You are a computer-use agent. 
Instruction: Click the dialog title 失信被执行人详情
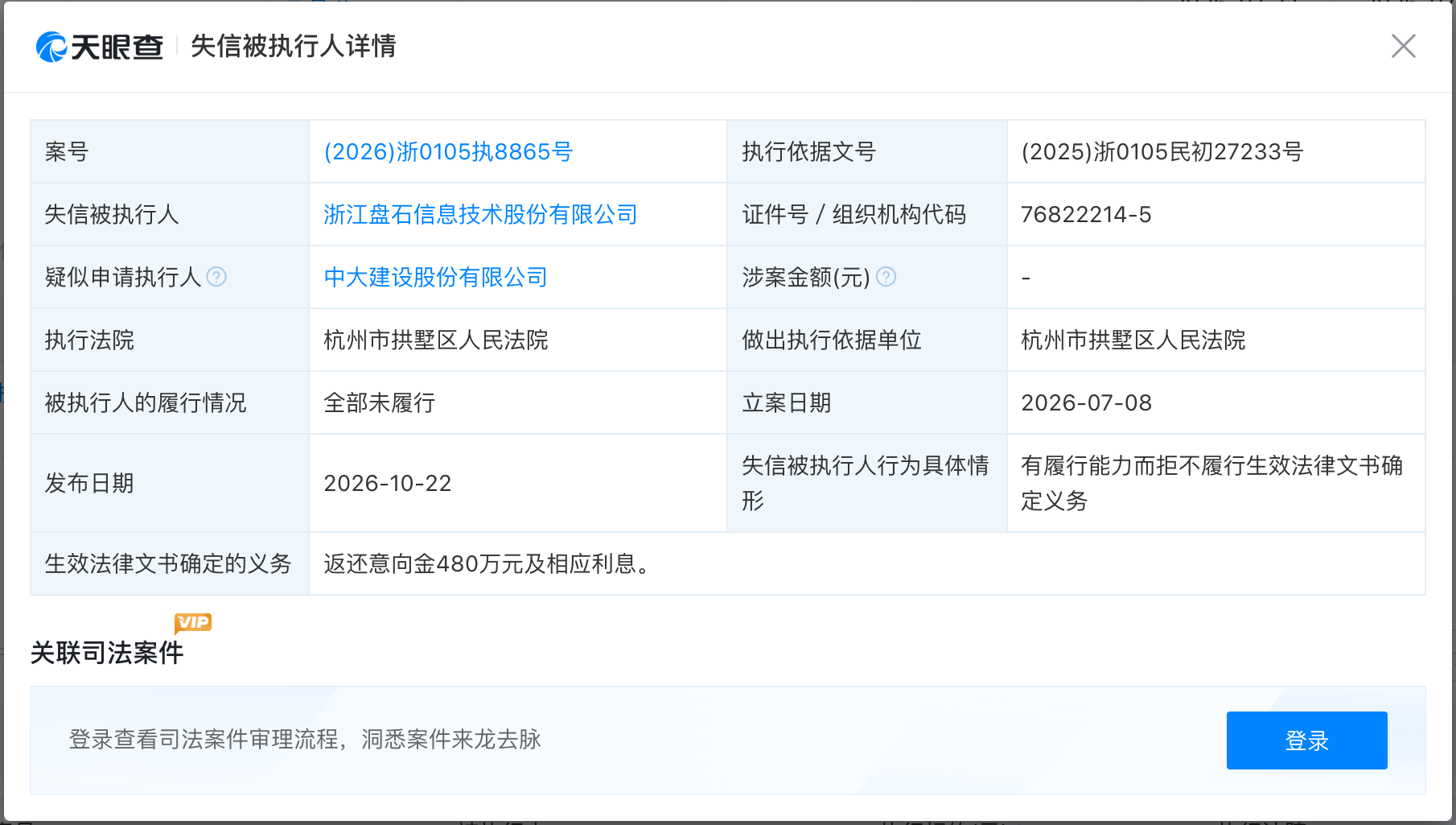click(294, 47)
